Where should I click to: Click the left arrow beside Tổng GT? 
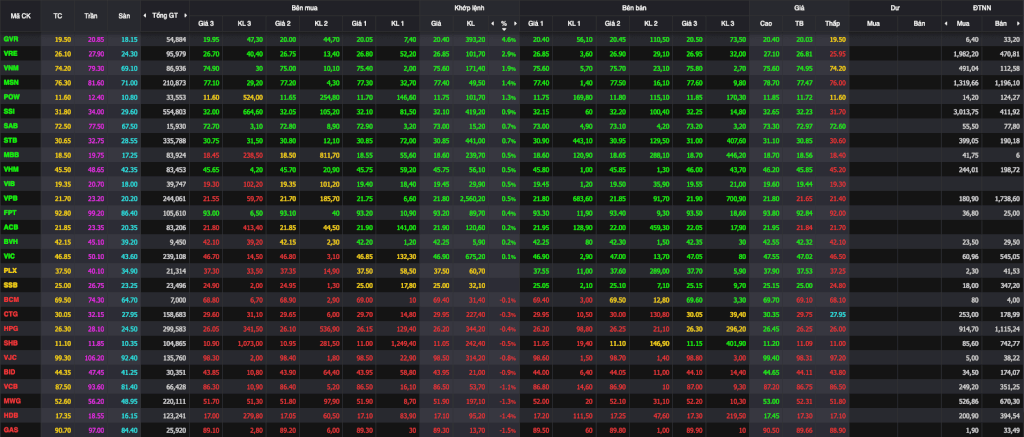(145, 16)
